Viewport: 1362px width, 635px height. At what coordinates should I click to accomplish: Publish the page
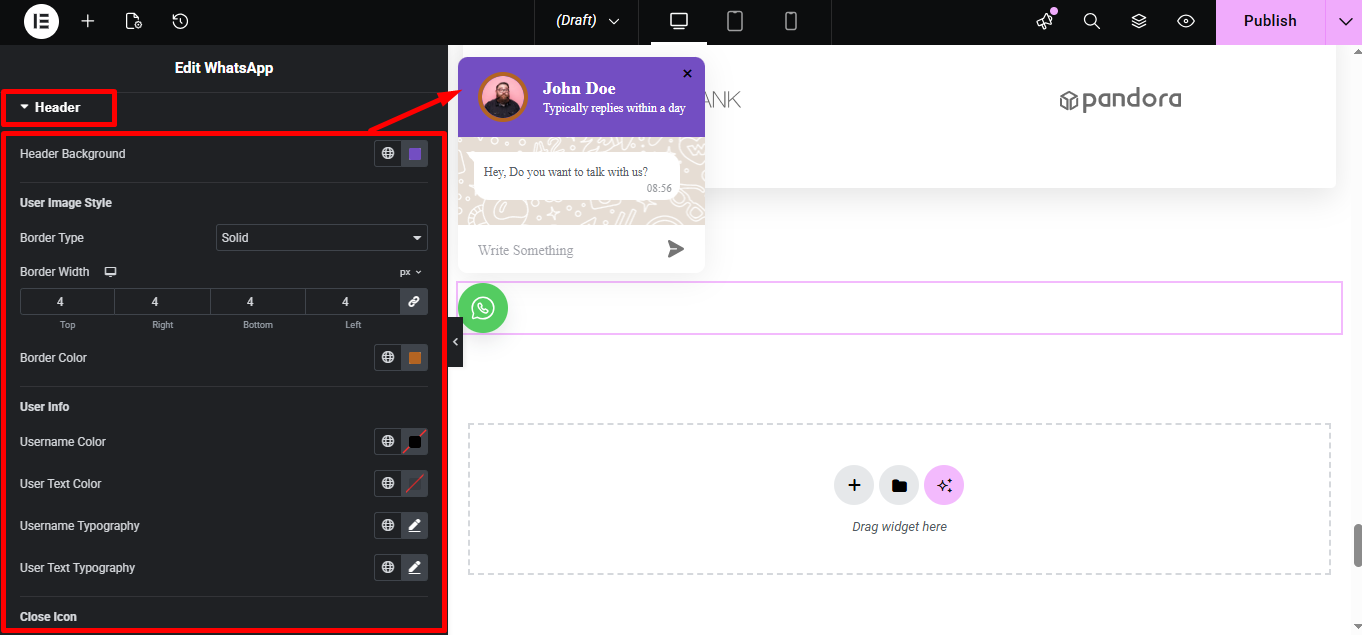(1269, 21)
